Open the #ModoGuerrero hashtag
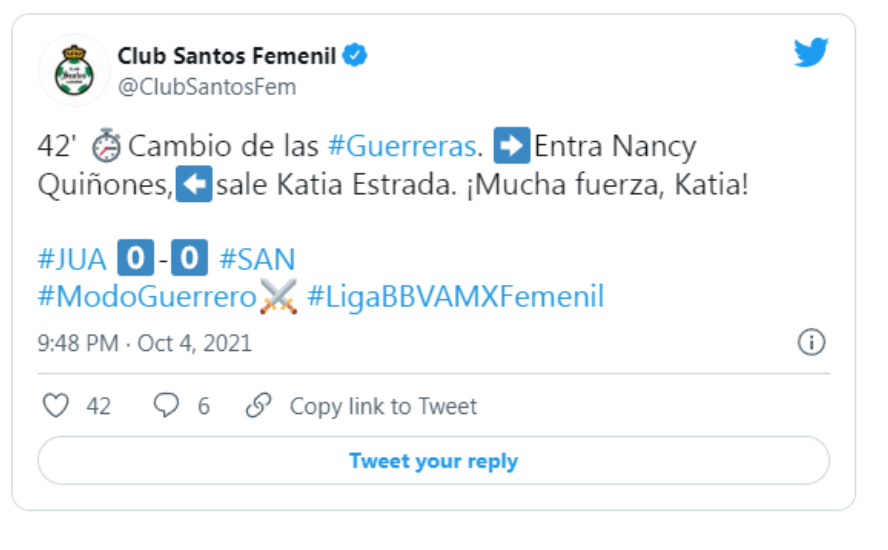Viewport: 888px width, 550px height. coord(147,297)
